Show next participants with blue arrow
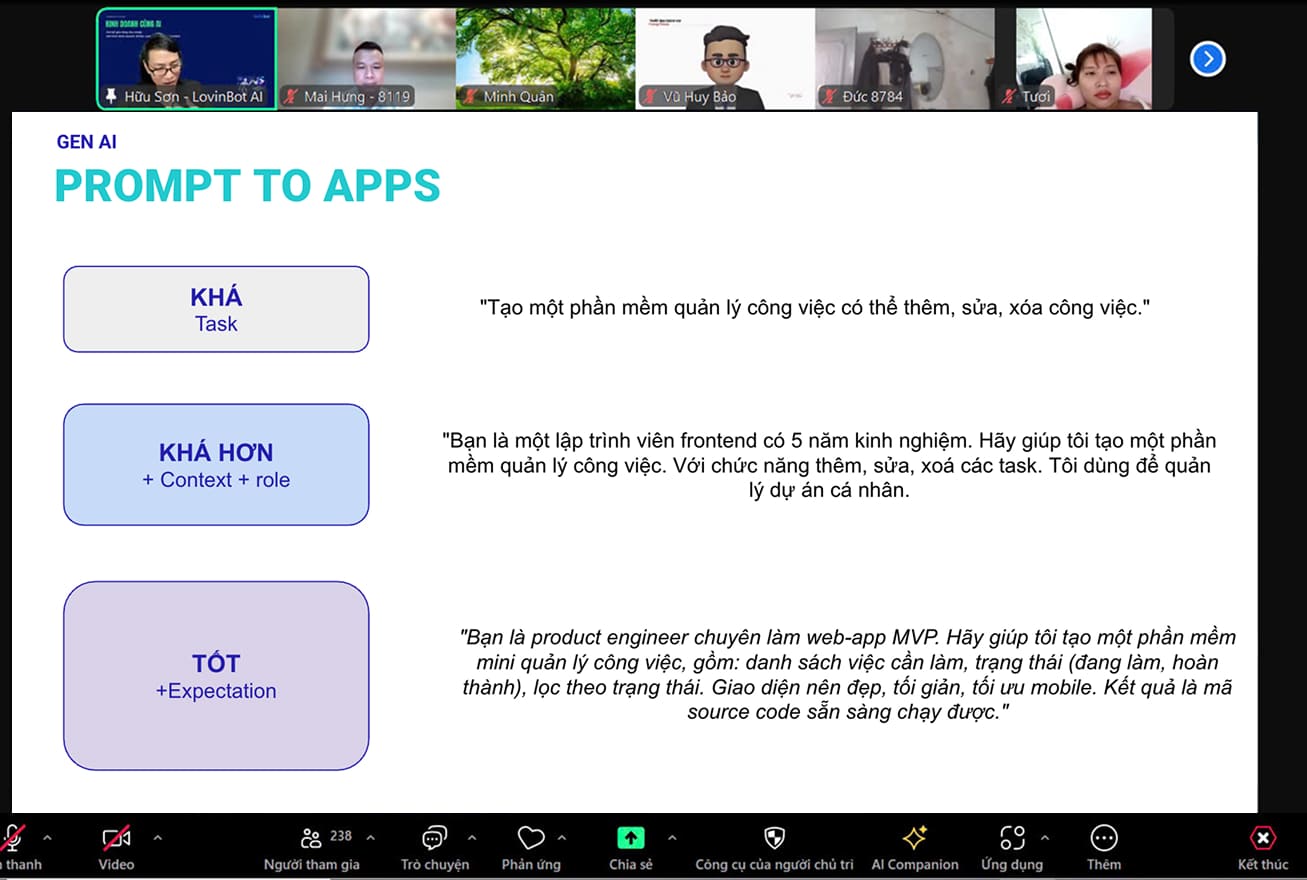1307x880 pixels. pos(1207,59)
